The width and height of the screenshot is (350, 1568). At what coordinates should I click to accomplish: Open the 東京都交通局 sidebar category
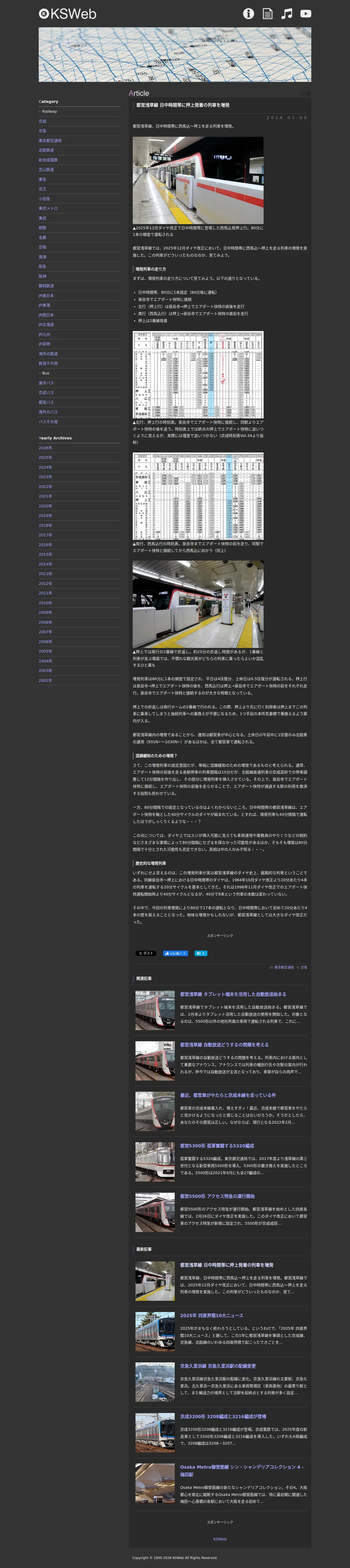[50, 141]
